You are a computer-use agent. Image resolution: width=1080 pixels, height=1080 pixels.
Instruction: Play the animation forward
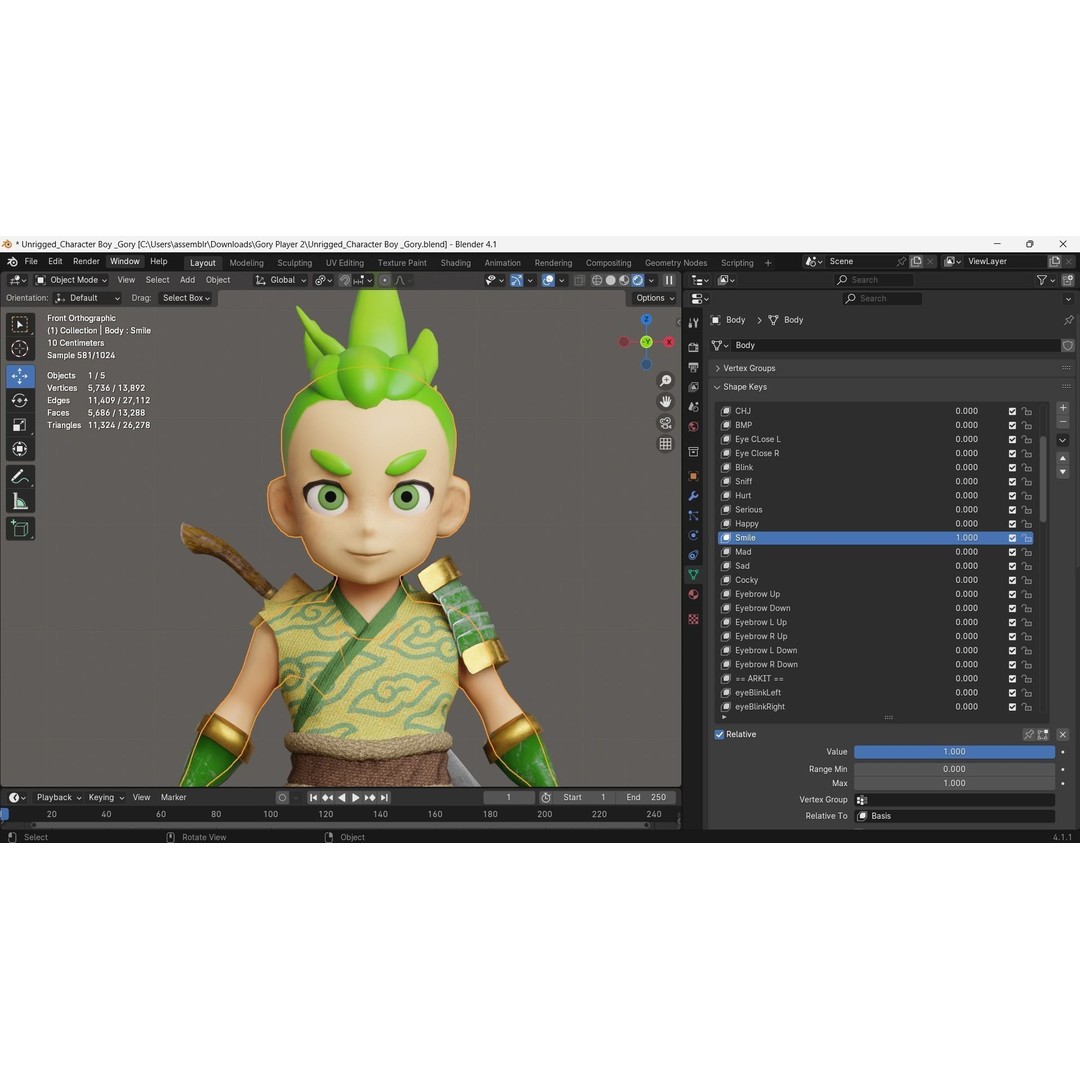355,798
